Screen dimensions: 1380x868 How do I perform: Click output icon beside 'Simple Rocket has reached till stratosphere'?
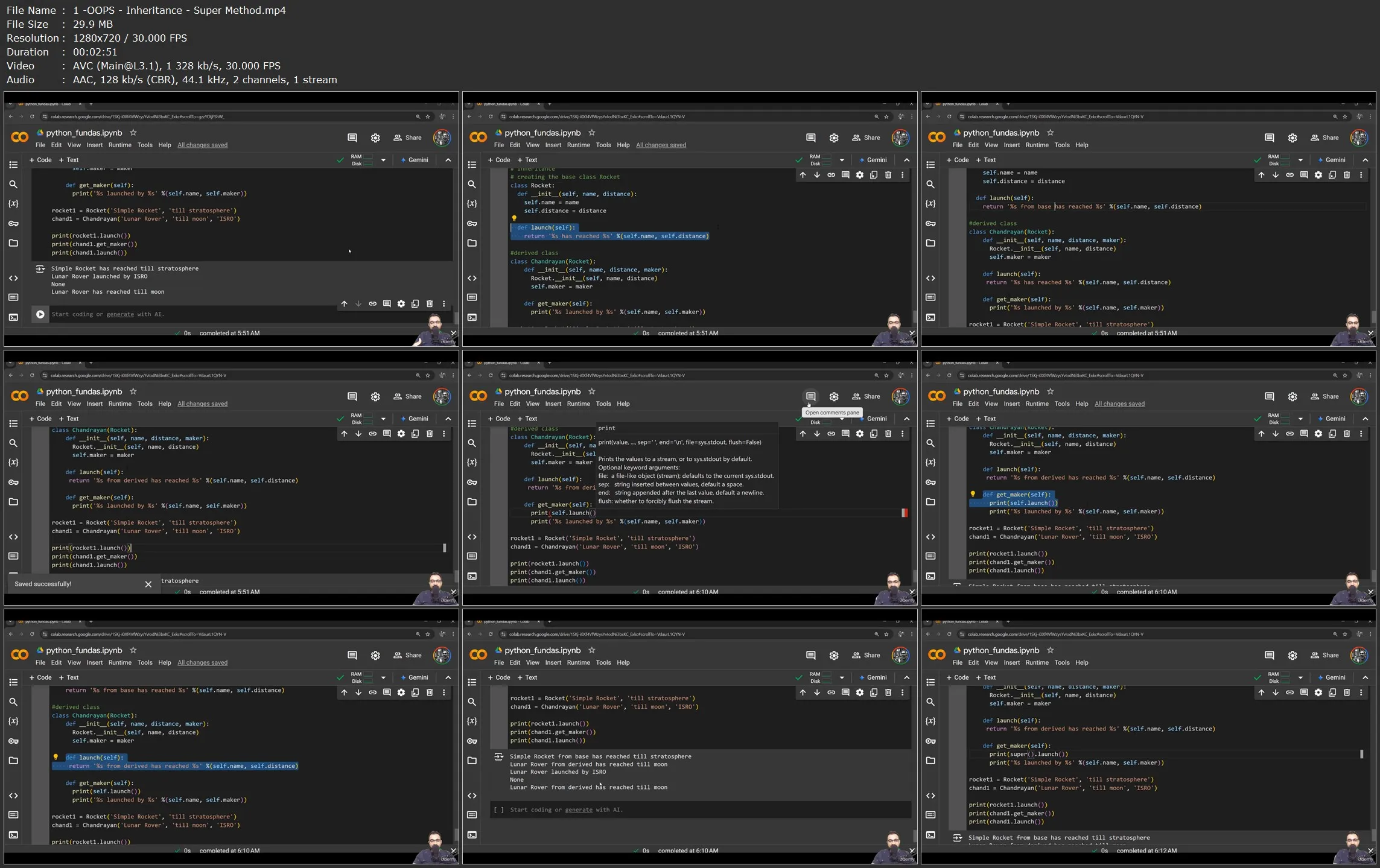coord(40,269)
